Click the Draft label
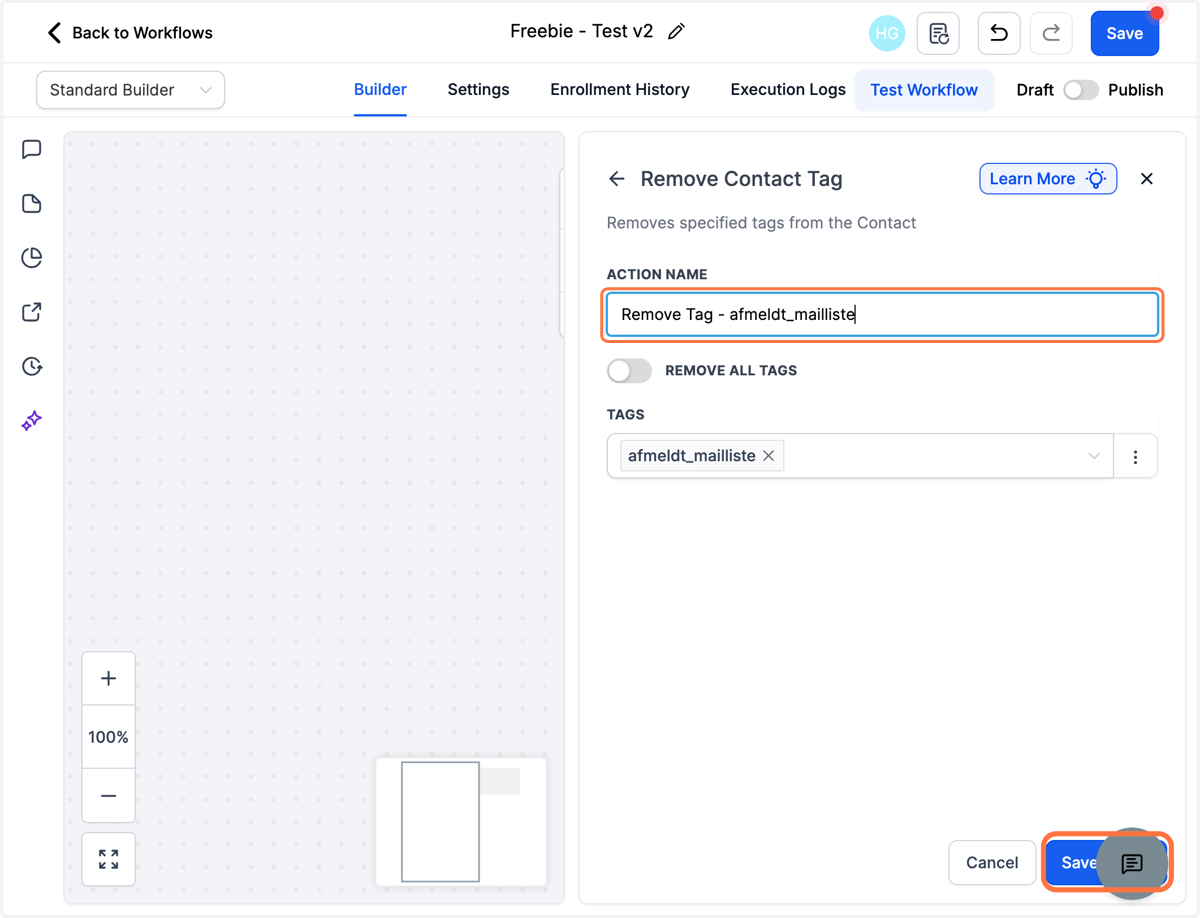This screenshot has height=918, width=1200. pos(1035,90)
